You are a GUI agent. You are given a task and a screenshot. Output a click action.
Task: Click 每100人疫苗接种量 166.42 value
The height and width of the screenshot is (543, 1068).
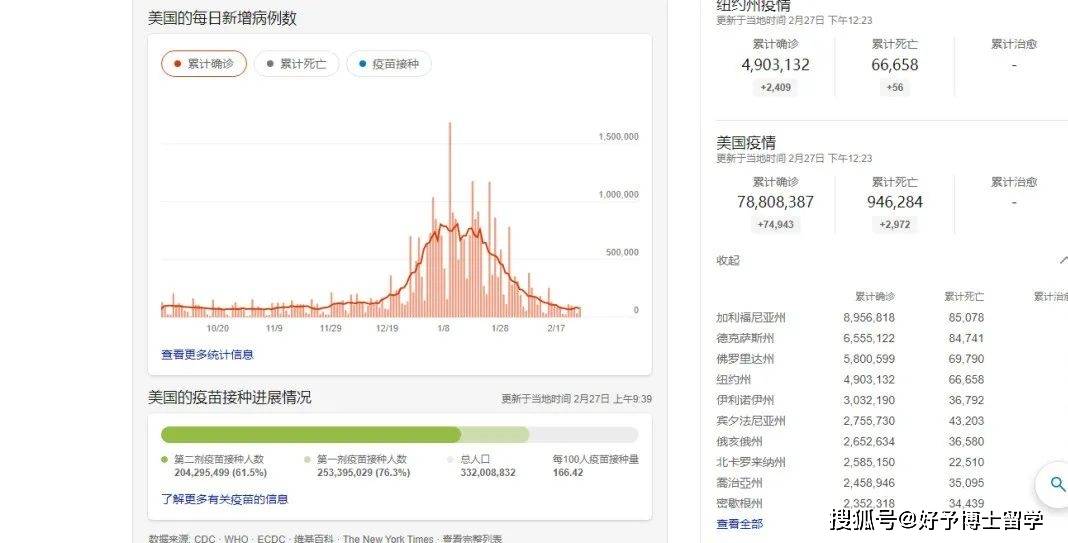click(567, 472)
